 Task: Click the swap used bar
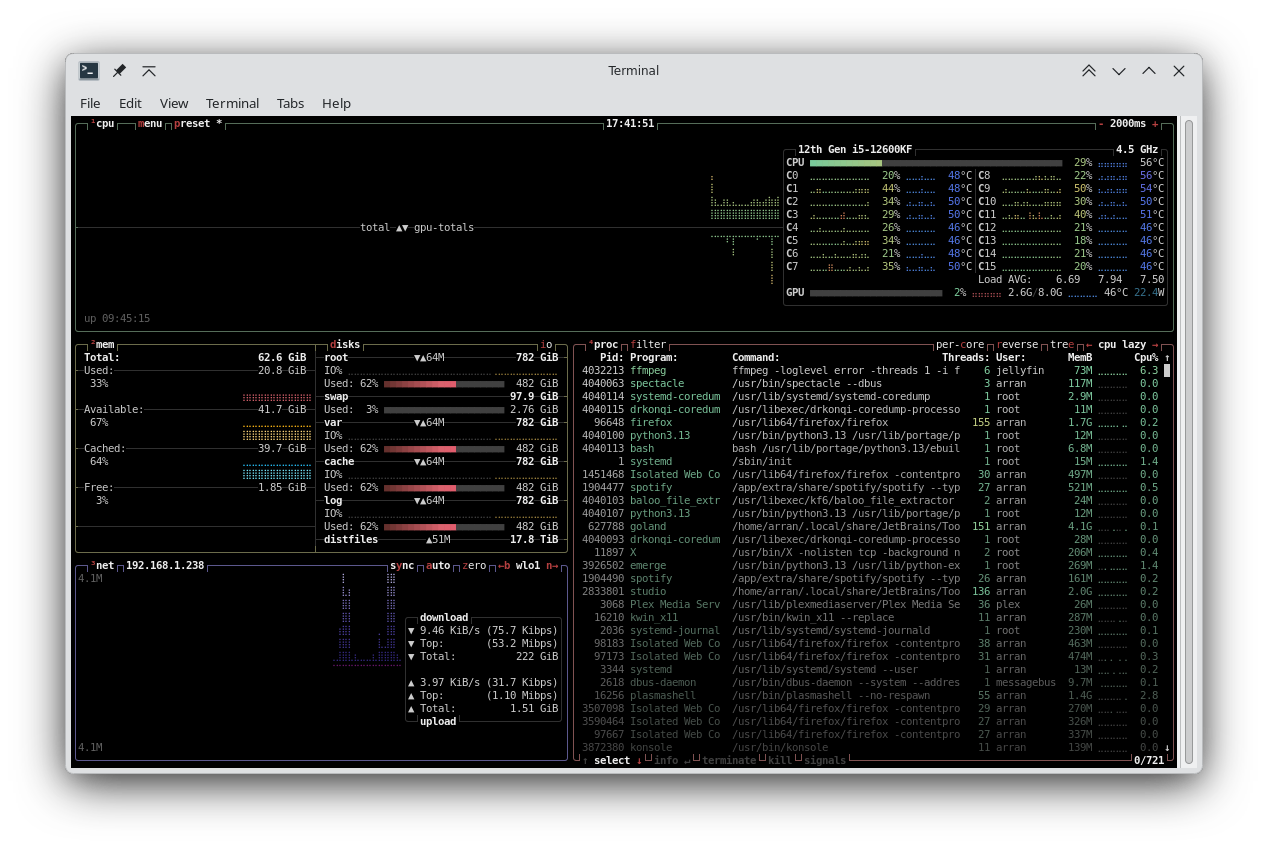point(444,410)
